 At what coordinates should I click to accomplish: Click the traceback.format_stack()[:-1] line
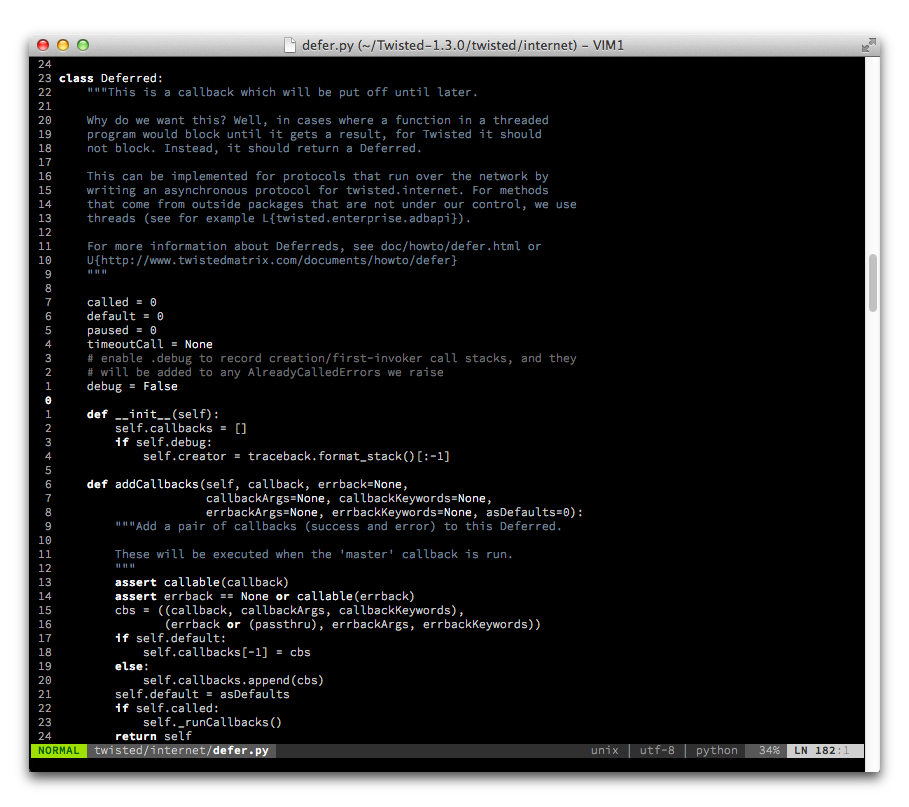[x=296, y=456]
